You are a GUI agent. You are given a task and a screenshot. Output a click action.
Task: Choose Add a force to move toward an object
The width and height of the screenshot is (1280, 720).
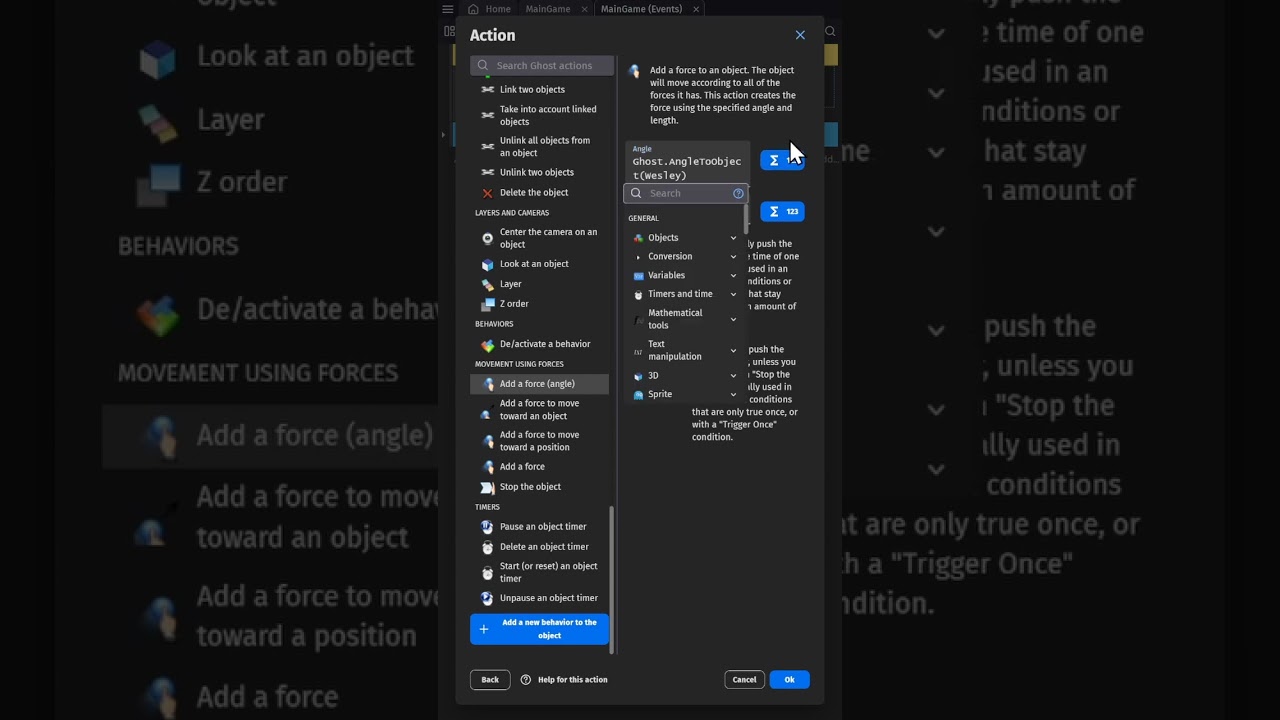click(539, 410)
